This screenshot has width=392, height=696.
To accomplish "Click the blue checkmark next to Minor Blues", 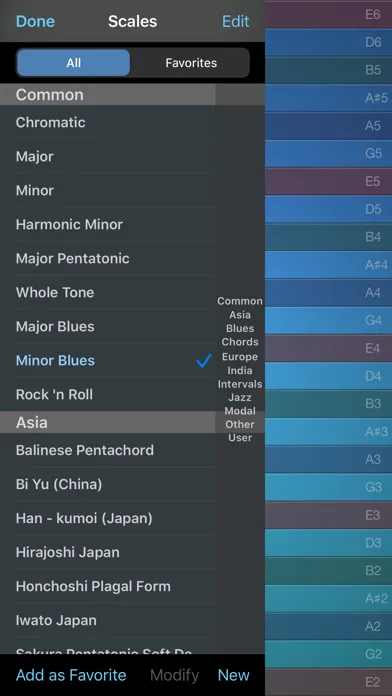I will pyautogui.click(x=204, y=361).
